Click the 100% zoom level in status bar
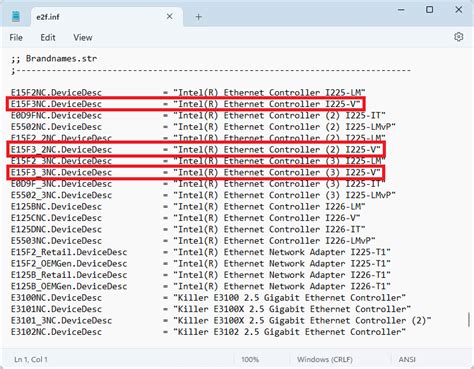Screen dimensions: 474x369 click(x=250, y=359)
